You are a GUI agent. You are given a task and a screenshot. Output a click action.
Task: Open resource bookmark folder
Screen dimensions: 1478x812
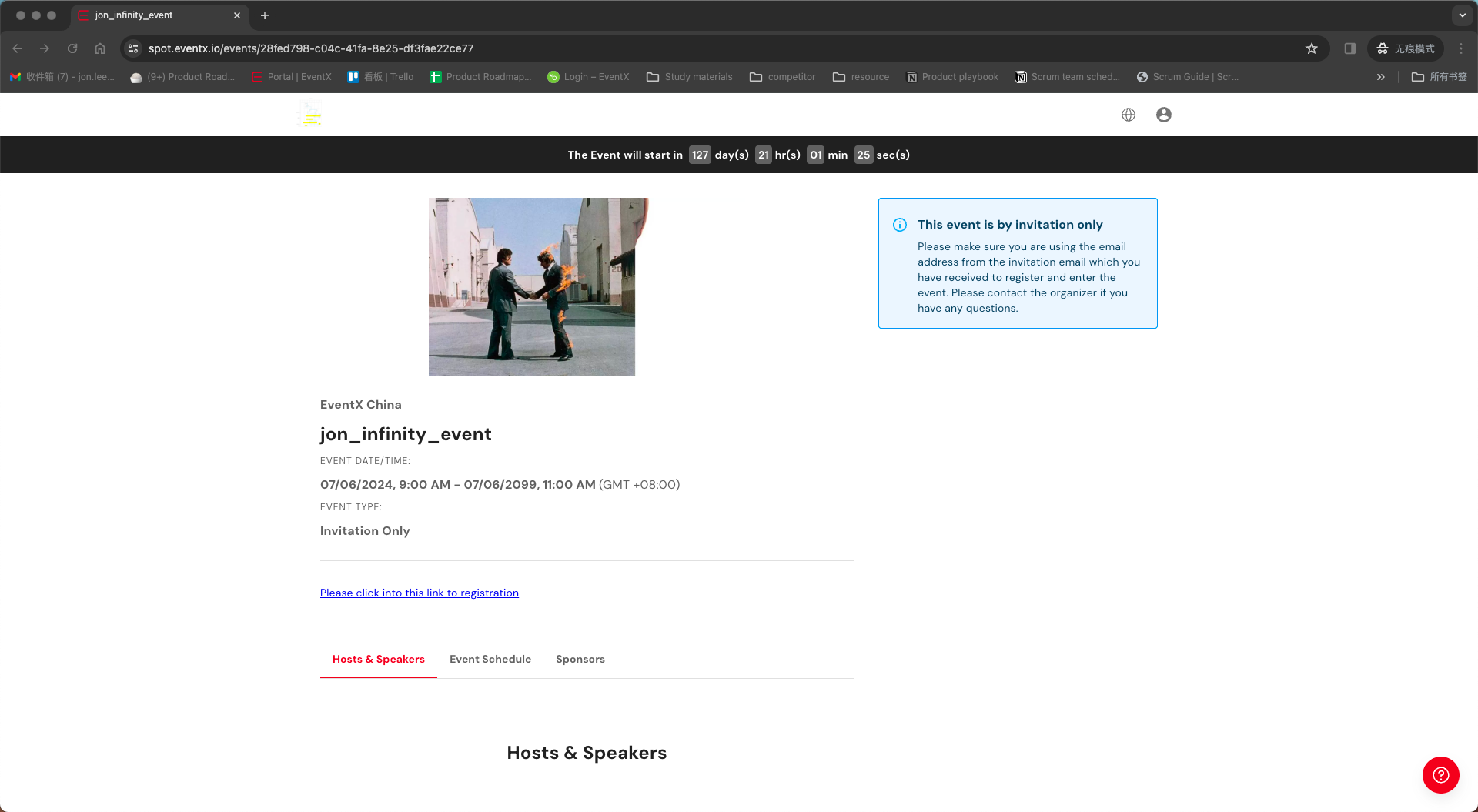pyautogui.click(x=861, y=77)
